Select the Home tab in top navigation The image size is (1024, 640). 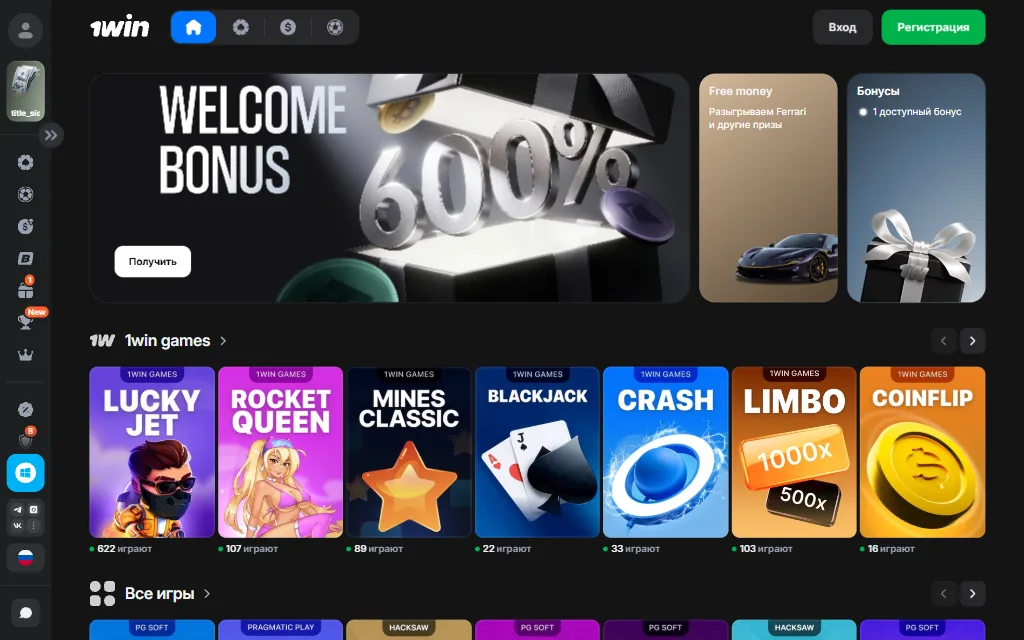(193, 27)
